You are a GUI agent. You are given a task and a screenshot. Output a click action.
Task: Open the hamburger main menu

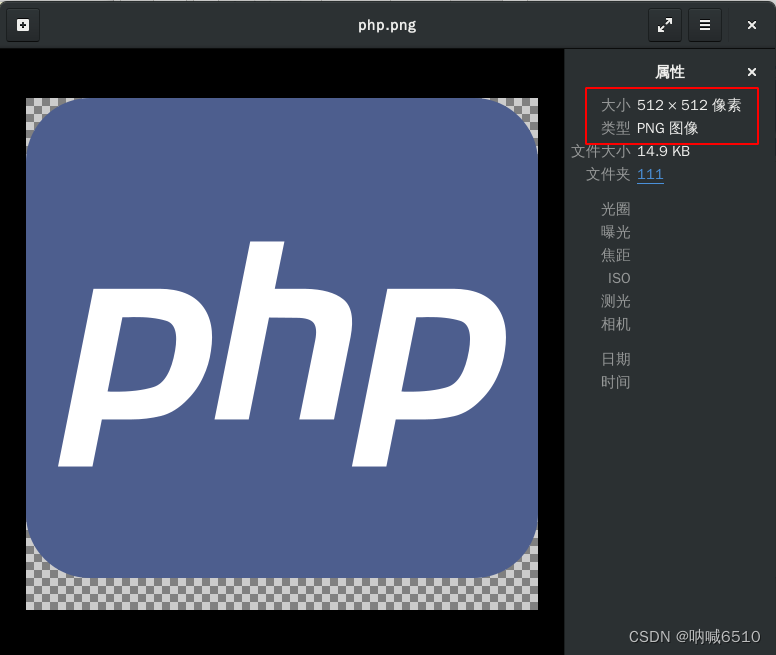click(705, 25)
